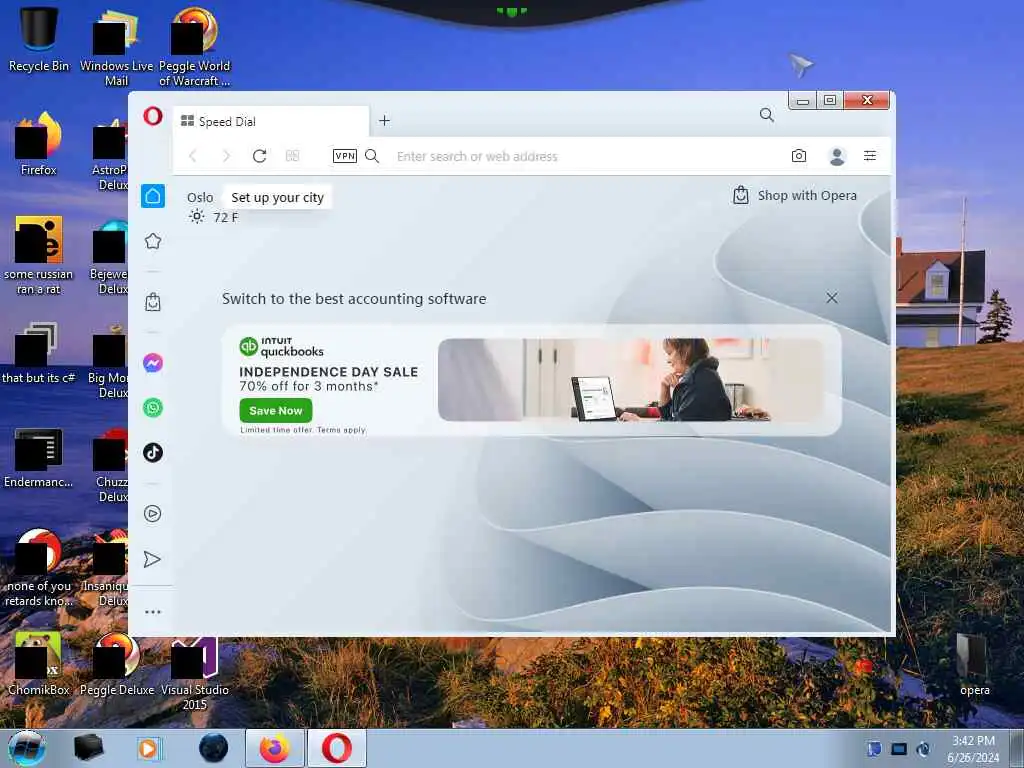Click the Firefox taskbar button

coord(275,748)
